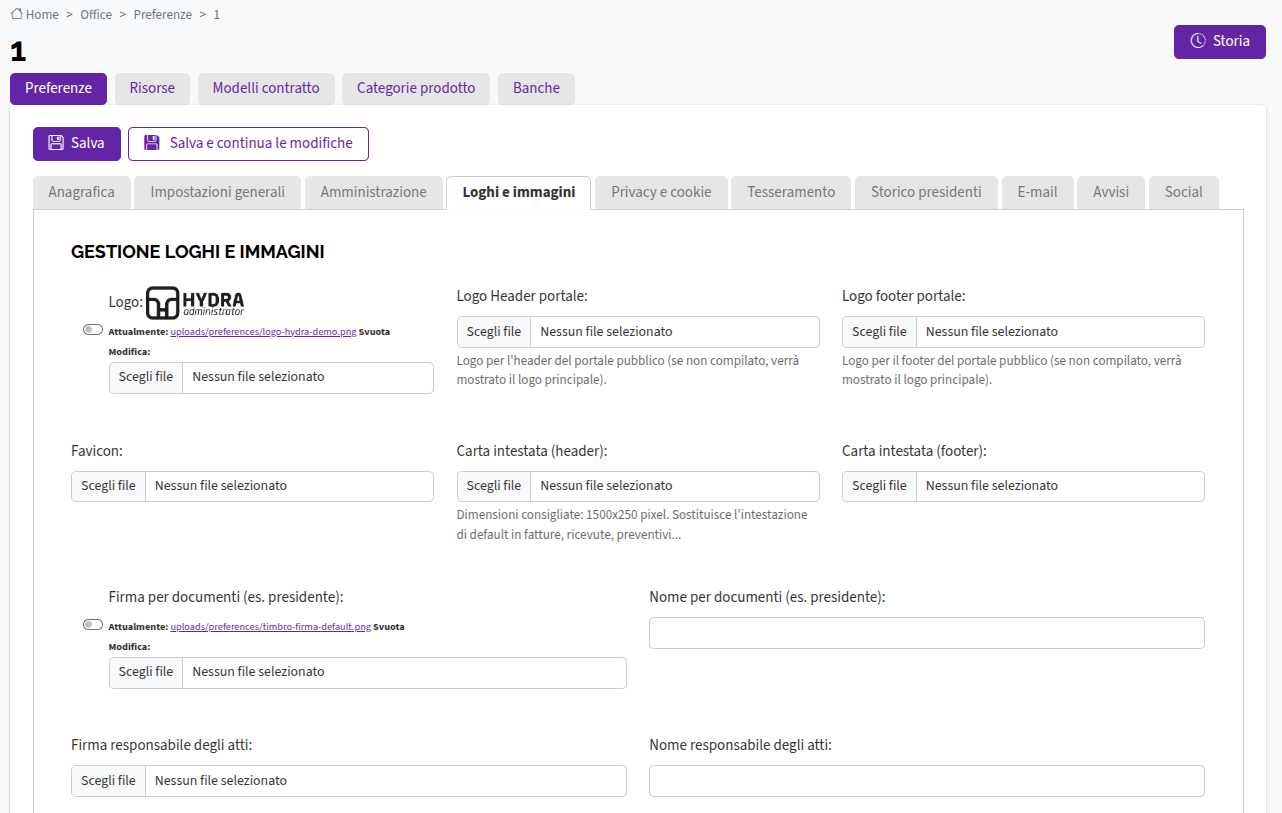Open the Preferenze top tab
The width and height of the screenshot is (1282, 813).
click(58, 88)
